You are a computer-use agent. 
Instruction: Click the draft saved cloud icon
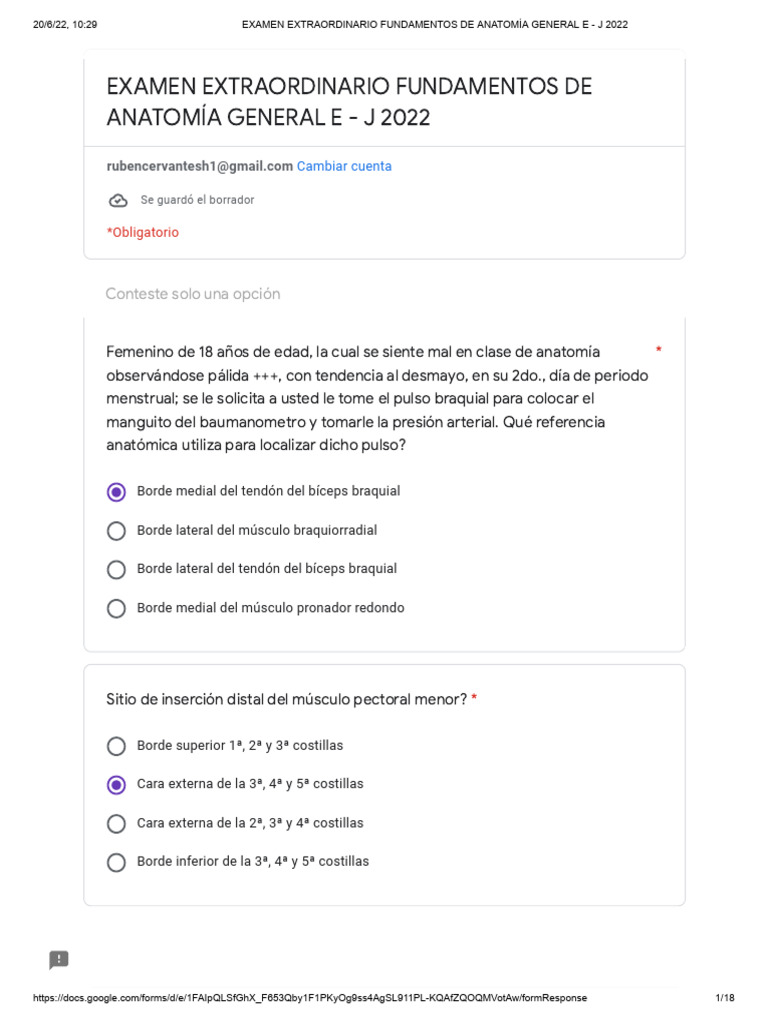118,200
